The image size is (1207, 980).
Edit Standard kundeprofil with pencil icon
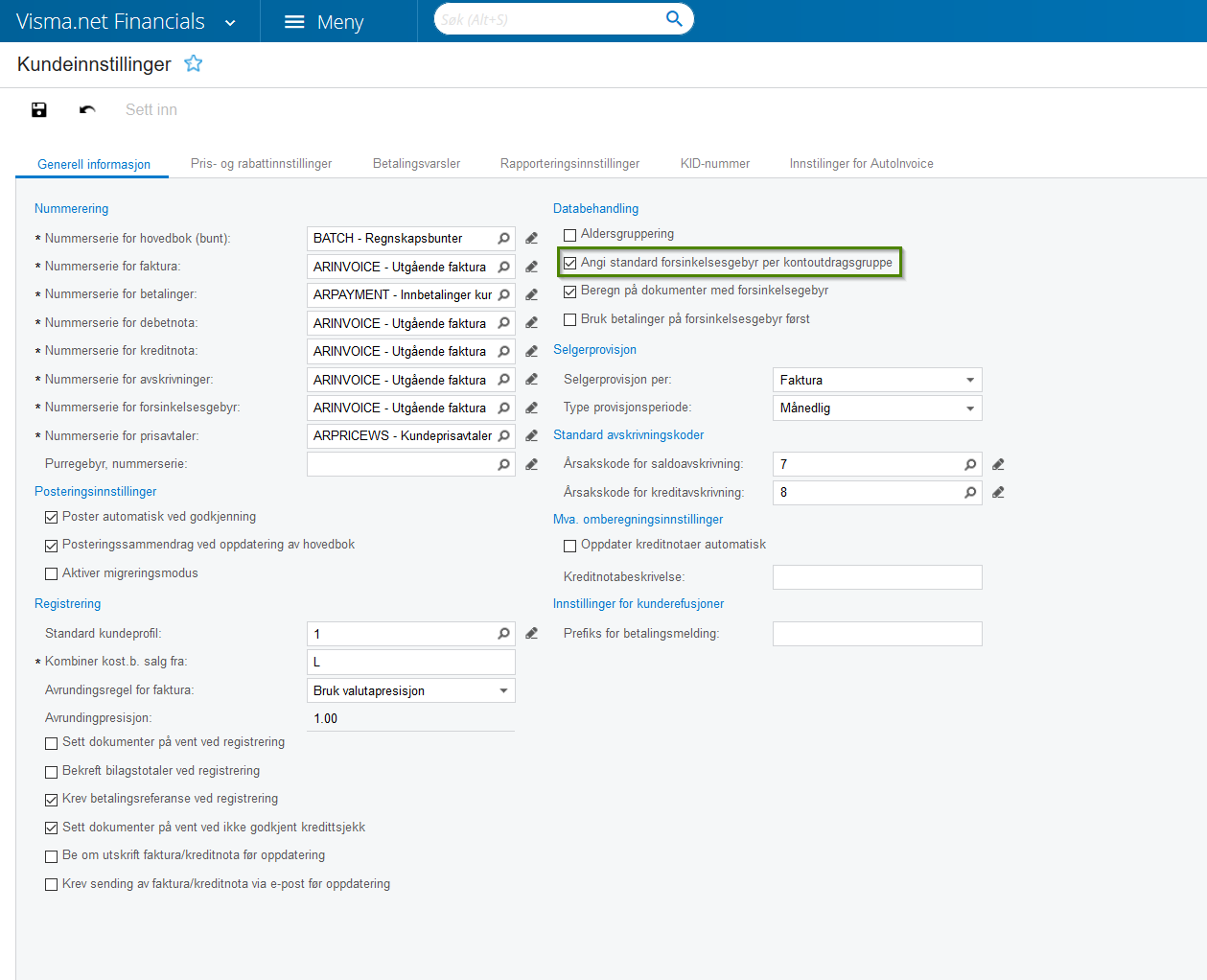coord(532,634)
